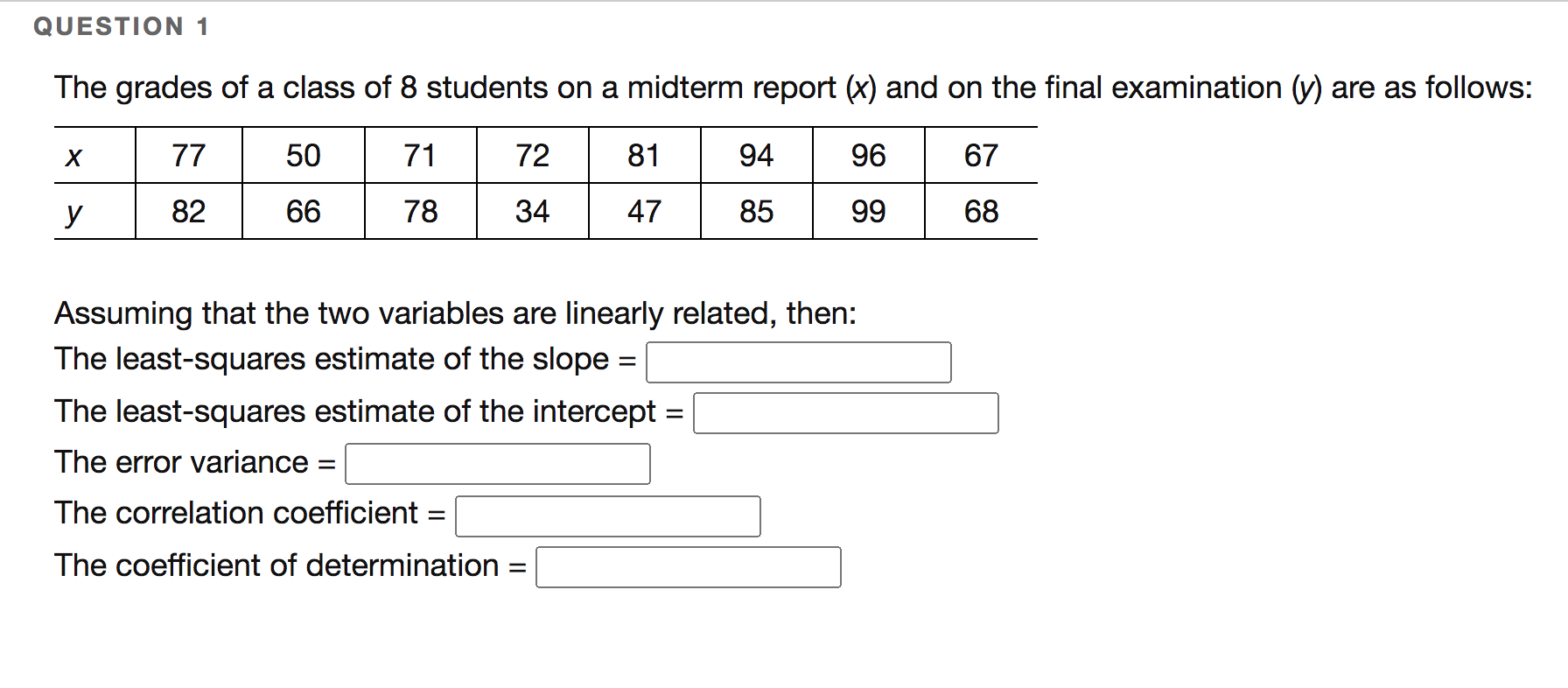The width and height of the screenshot is (1568, 688).
Task: Click the y row label in the table
Action: [74, 211]
